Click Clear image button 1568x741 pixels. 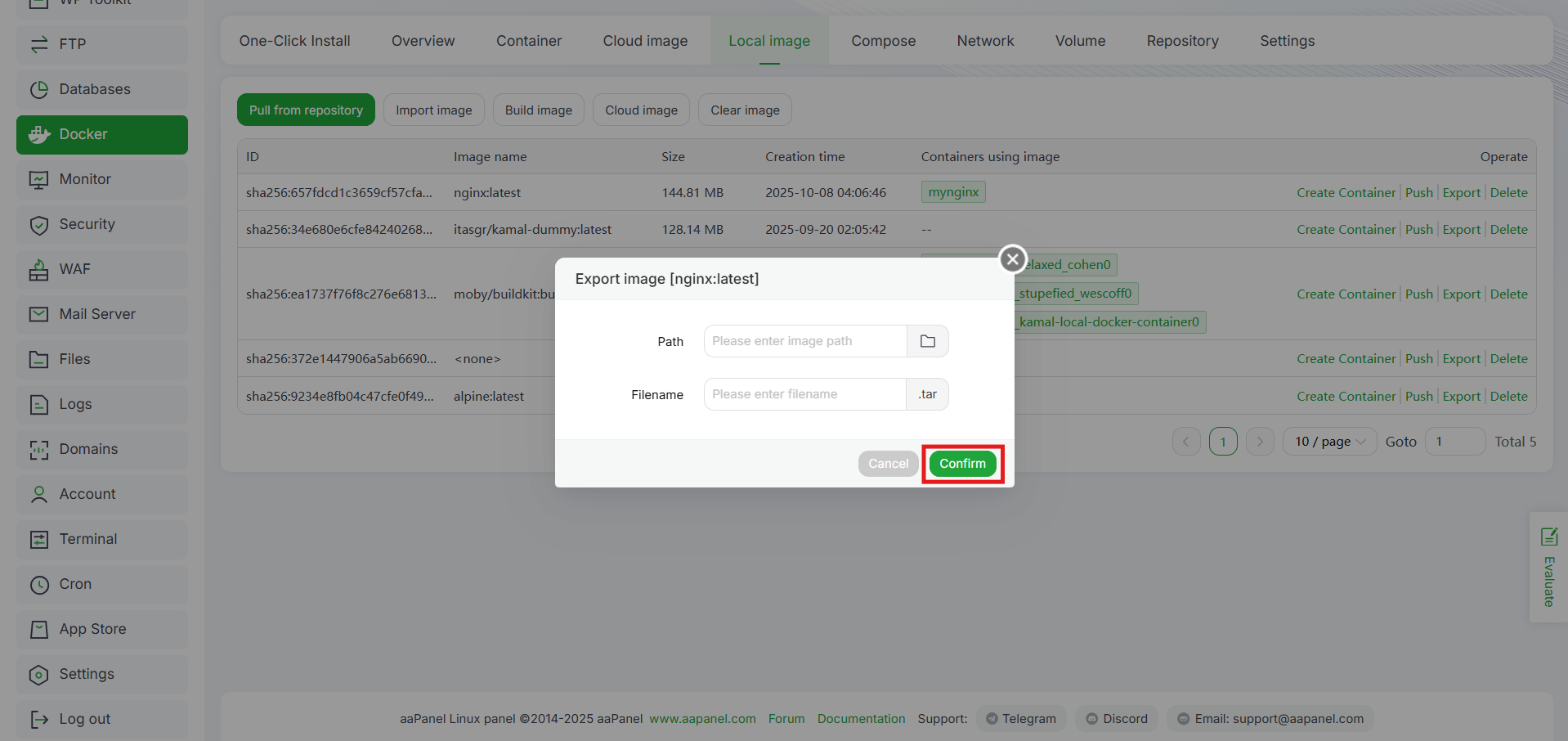click(745, 110)
